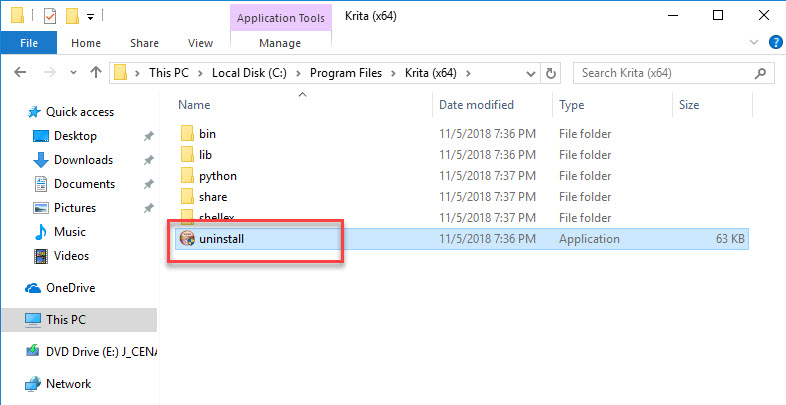Click the New folder quick access icon
The height and width of the screenshot is (405, 786).
pyautogui.click(x=73, y=16)
